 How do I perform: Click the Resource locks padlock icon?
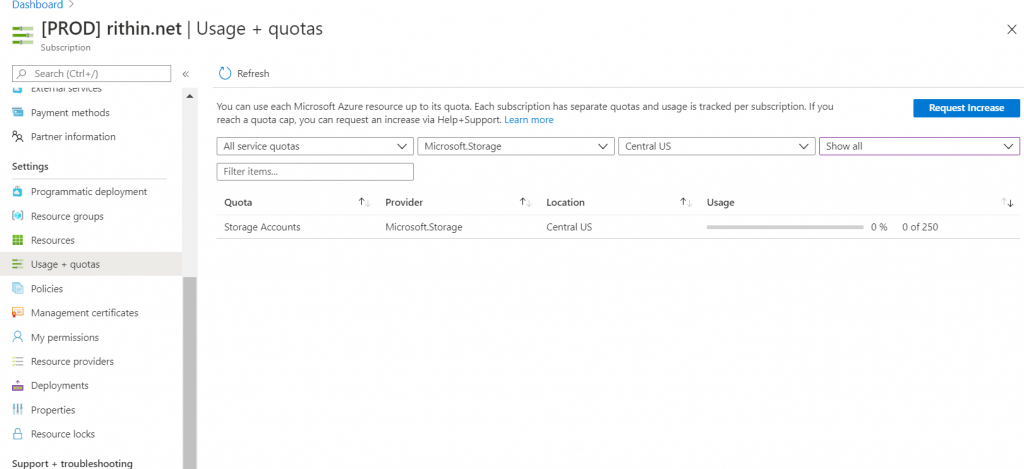(x=17, y=434)
